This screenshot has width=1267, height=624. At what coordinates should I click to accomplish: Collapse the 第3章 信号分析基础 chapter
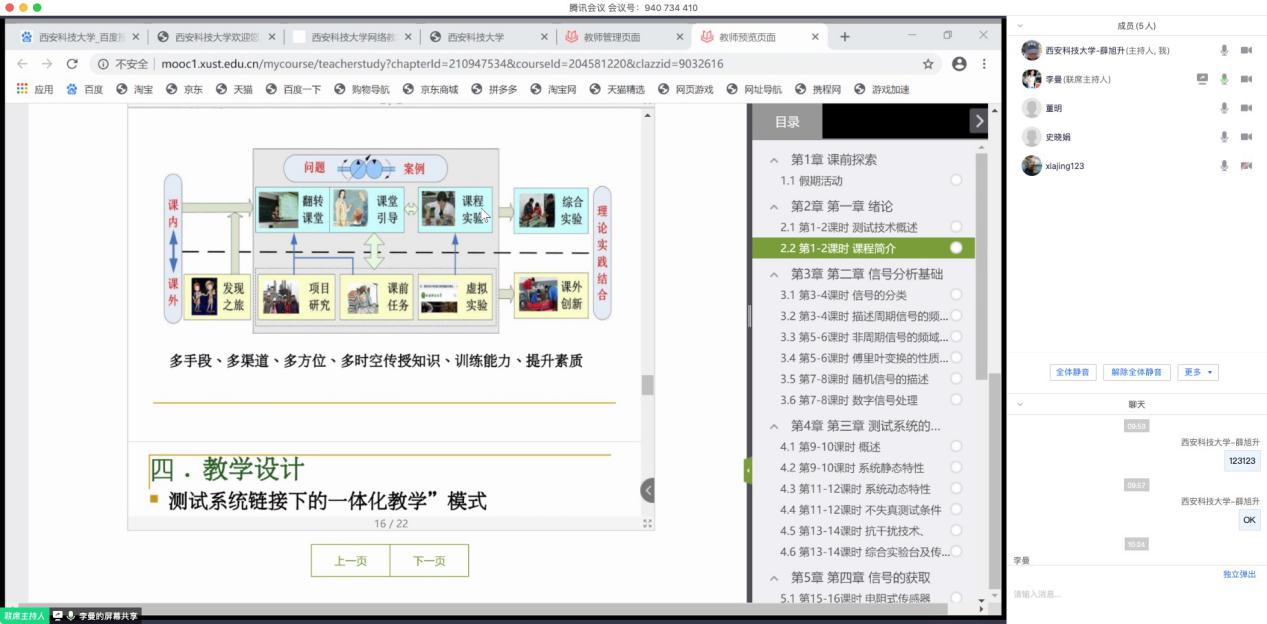[773, 274]
